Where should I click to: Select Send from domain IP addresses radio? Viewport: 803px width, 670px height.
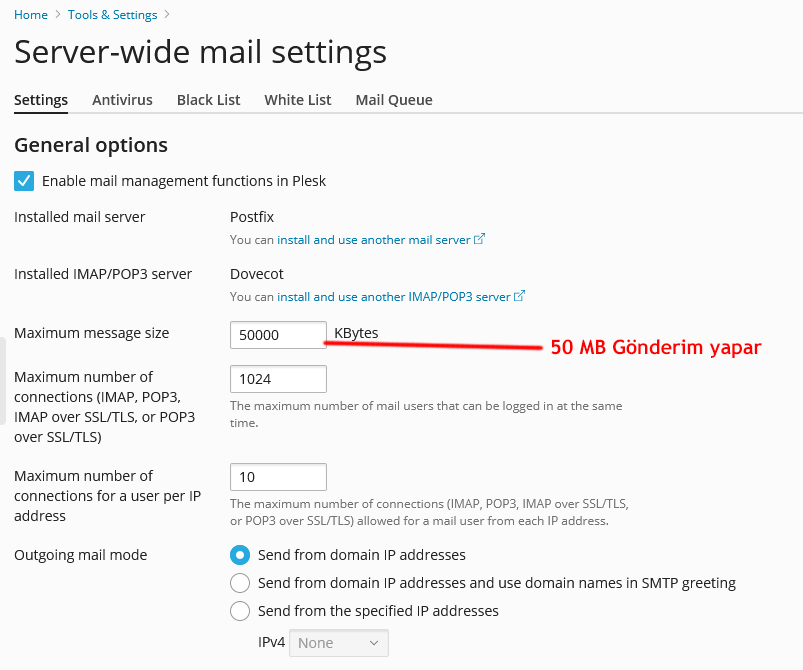point(240,555)
